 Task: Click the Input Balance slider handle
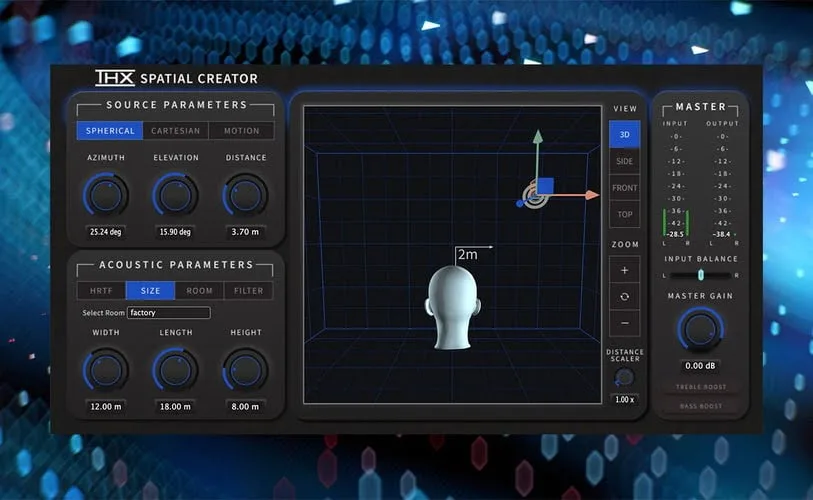coord(701,275)
